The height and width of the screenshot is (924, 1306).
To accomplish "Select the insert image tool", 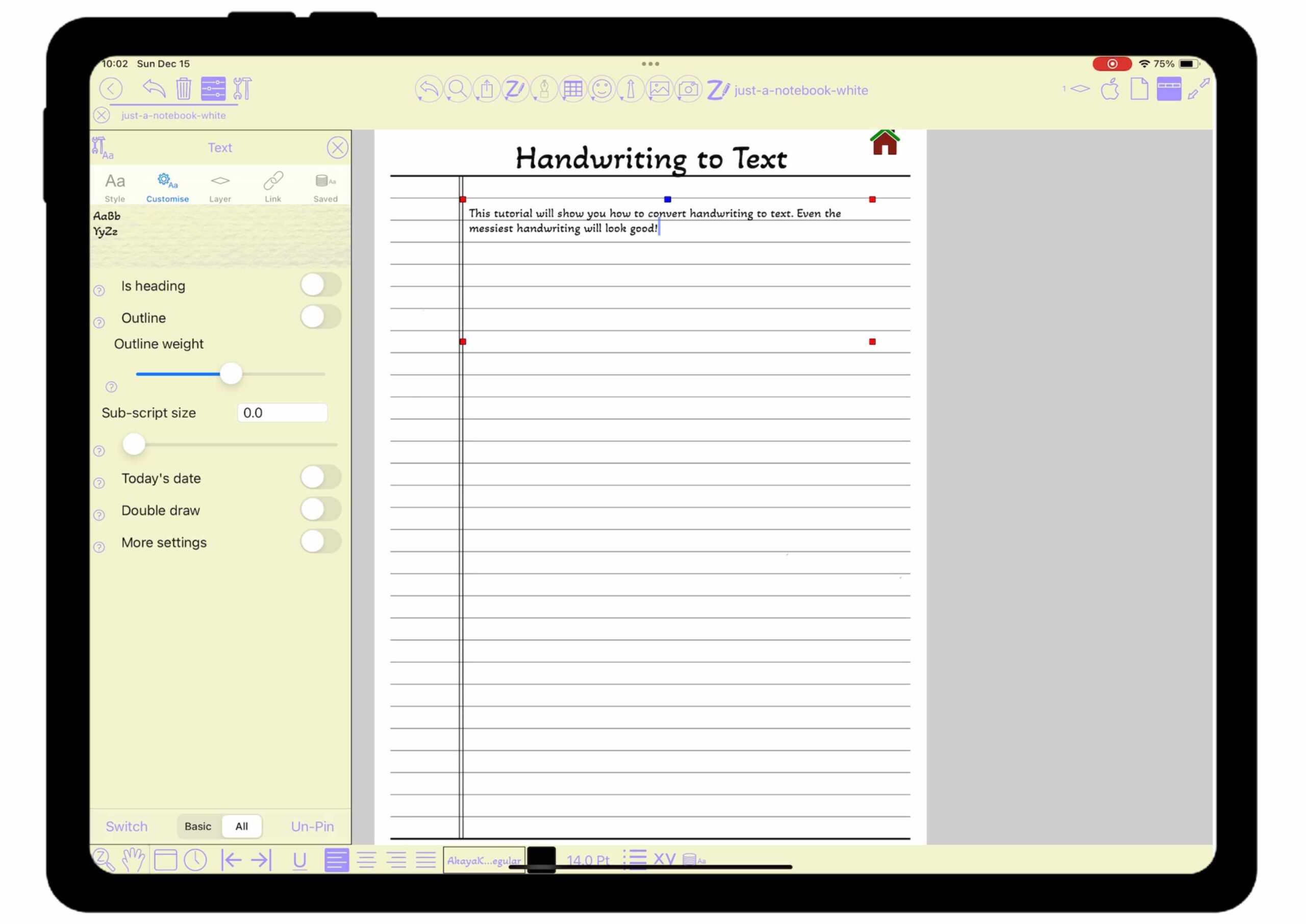I will tap(659, 89).
